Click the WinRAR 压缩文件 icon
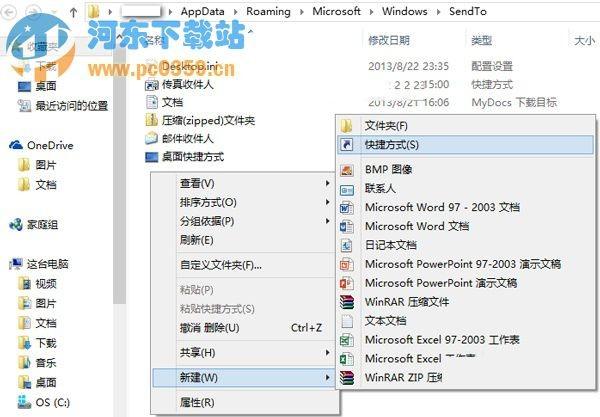 point(347,302)
